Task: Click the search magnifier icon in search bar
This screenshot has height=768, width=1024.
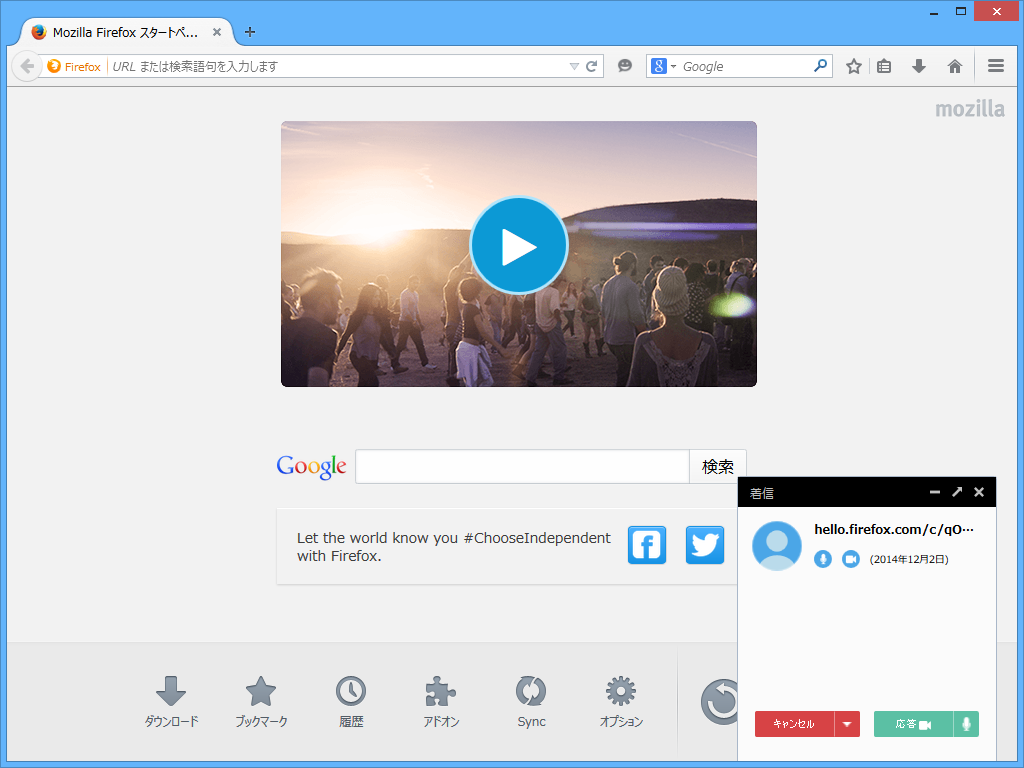Action: (820, 65)
